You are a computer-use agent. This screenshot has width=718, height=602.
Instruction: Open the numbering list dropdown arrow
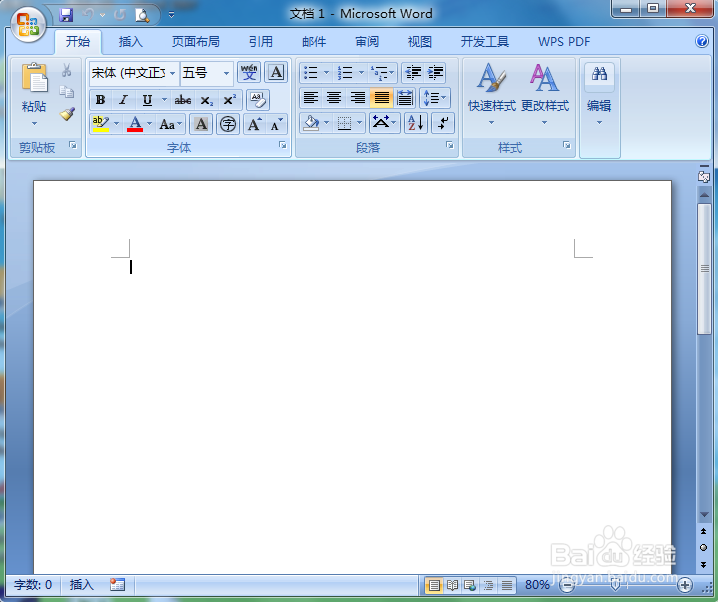361,72
